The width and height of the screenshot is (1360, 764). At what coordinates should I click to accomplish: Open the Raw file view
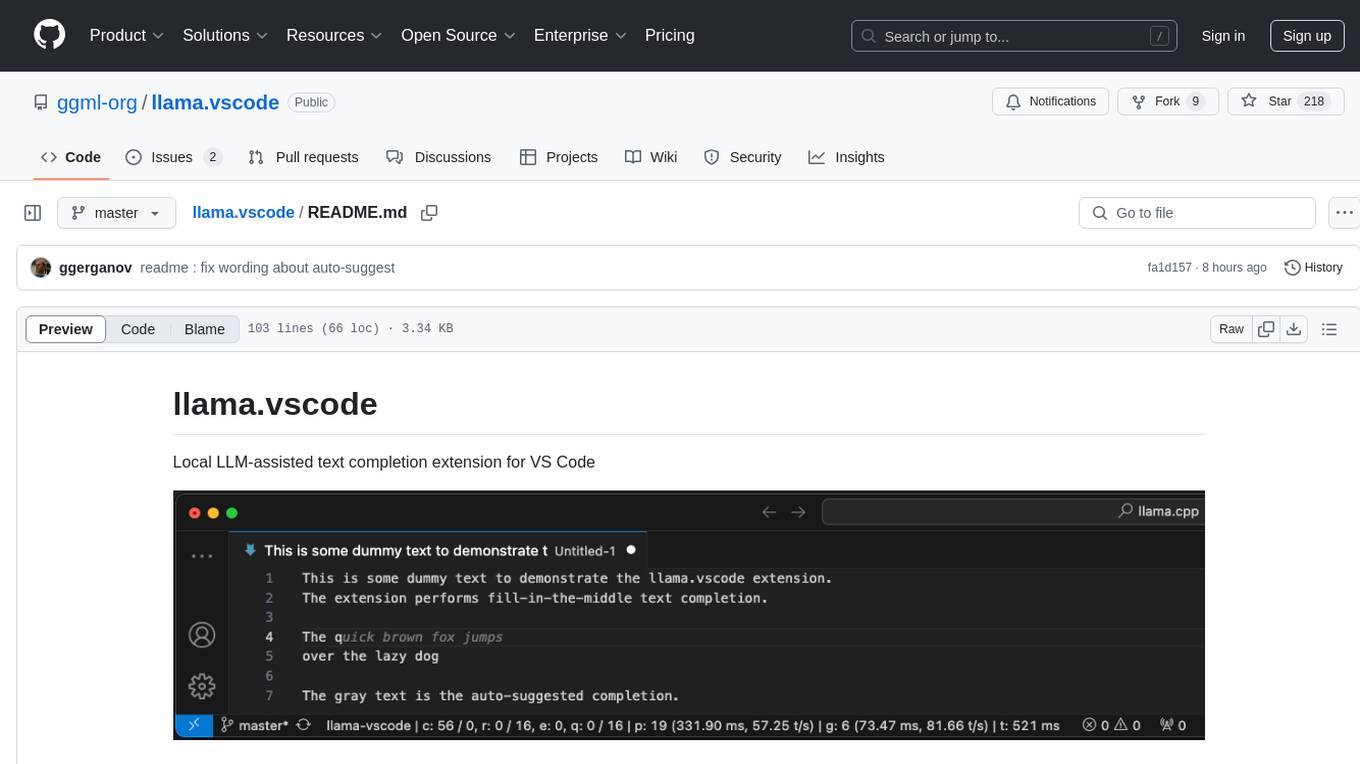[x=1231, y=329]
